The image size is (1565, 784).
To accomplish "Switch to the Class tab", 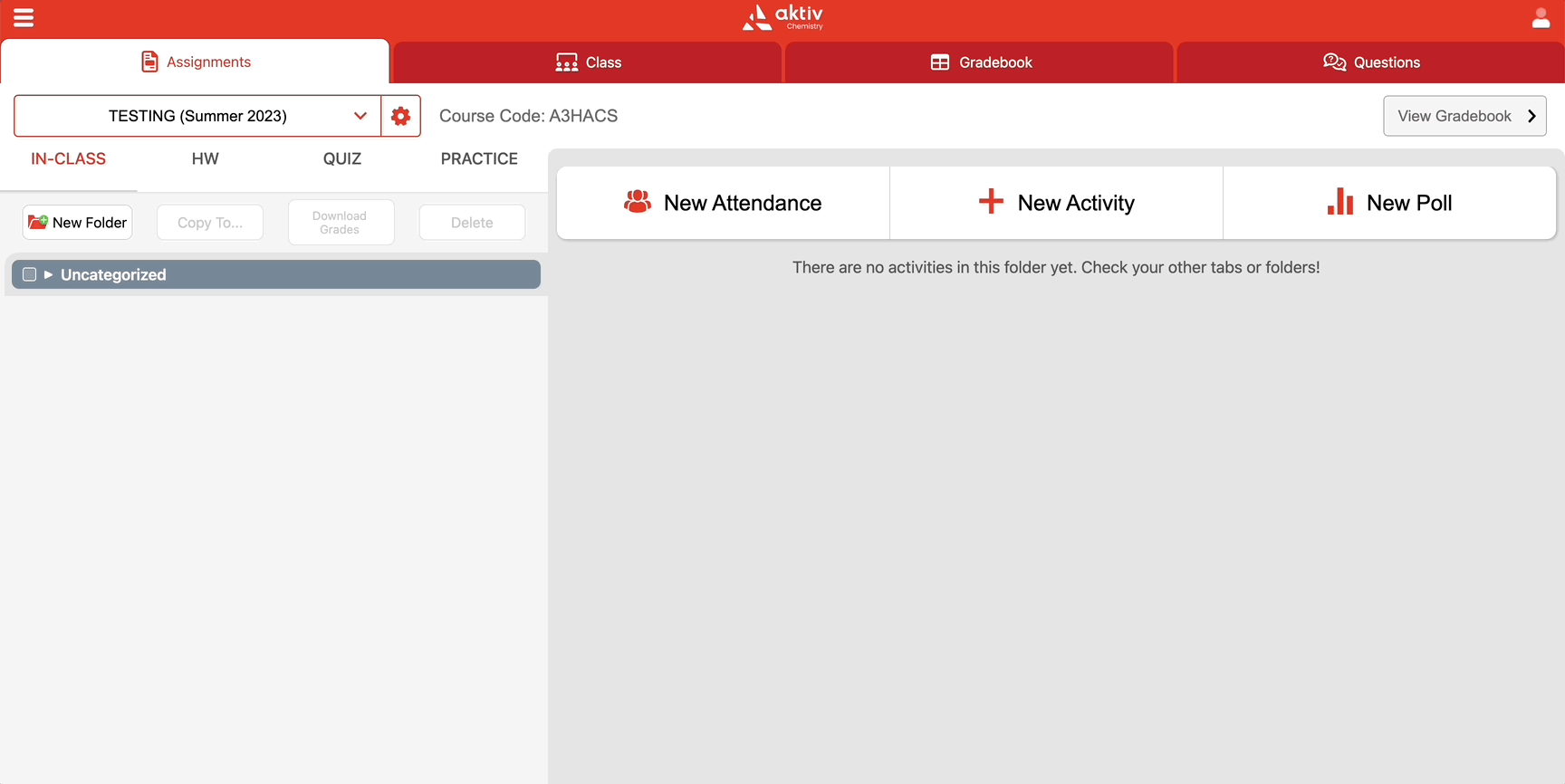I will [x=588, y=62].
